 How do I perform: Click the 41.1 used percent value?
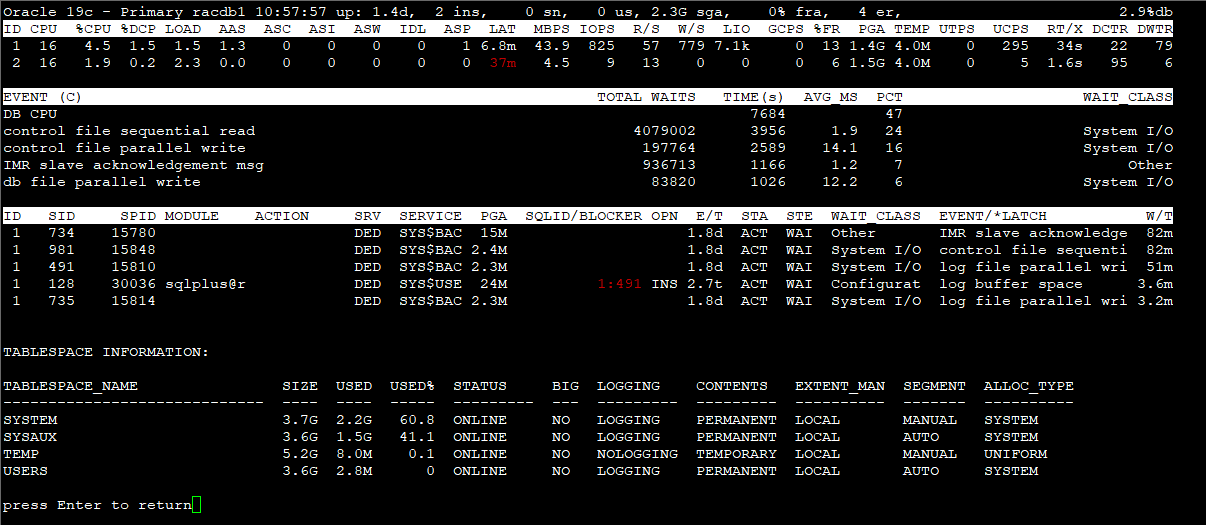pos(417,437)
